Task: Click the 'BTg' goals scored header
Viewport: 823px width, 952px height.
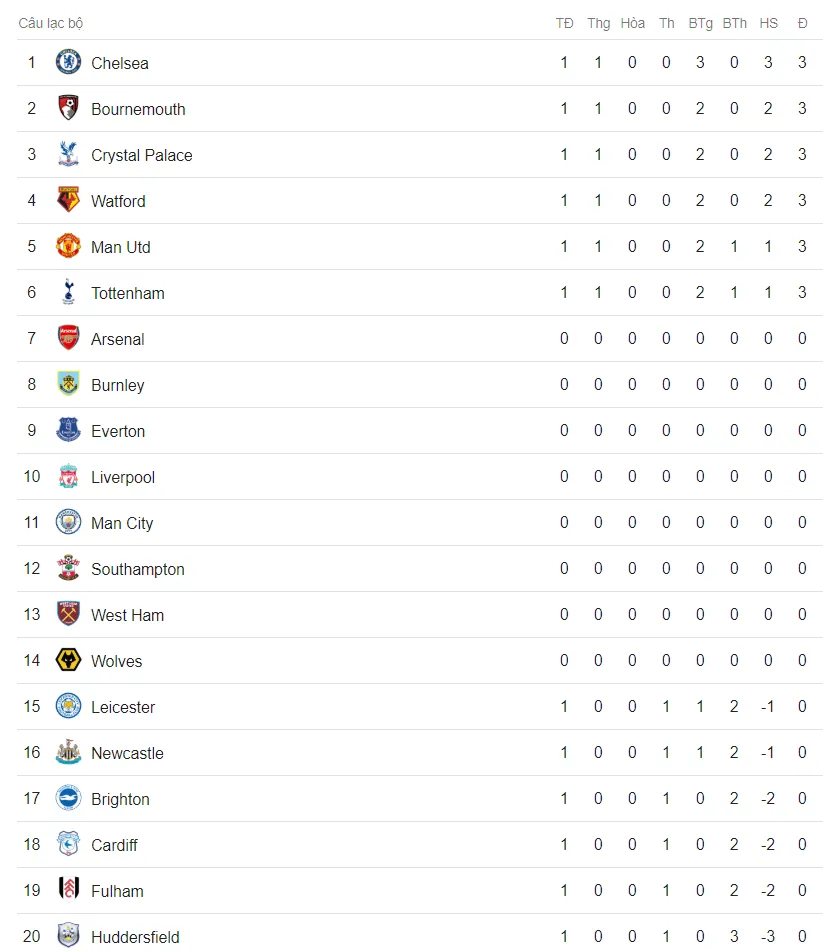Action: 700,24
